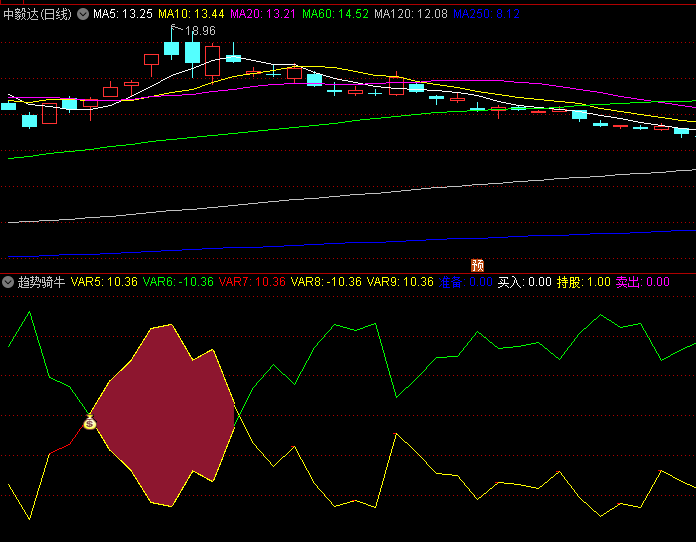Select the 趋势骑牛 indicator name
The height and width of the screenshot is (542, 696).
(41, 282)
